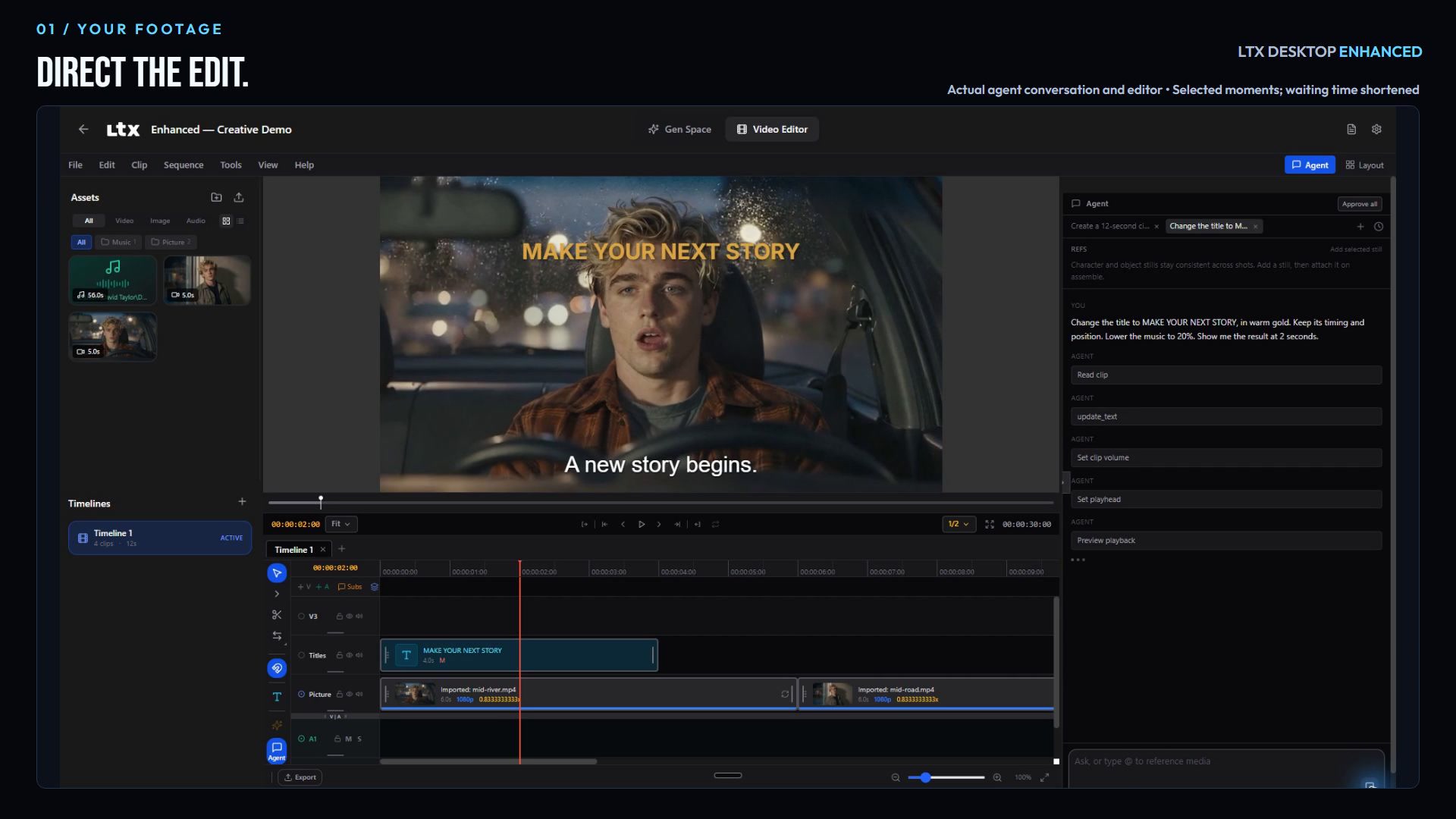The height and width of the screenshot is (819, 1456).
Task: Zoom out the timeline with minus magnifier
Action: pos(896,777)
